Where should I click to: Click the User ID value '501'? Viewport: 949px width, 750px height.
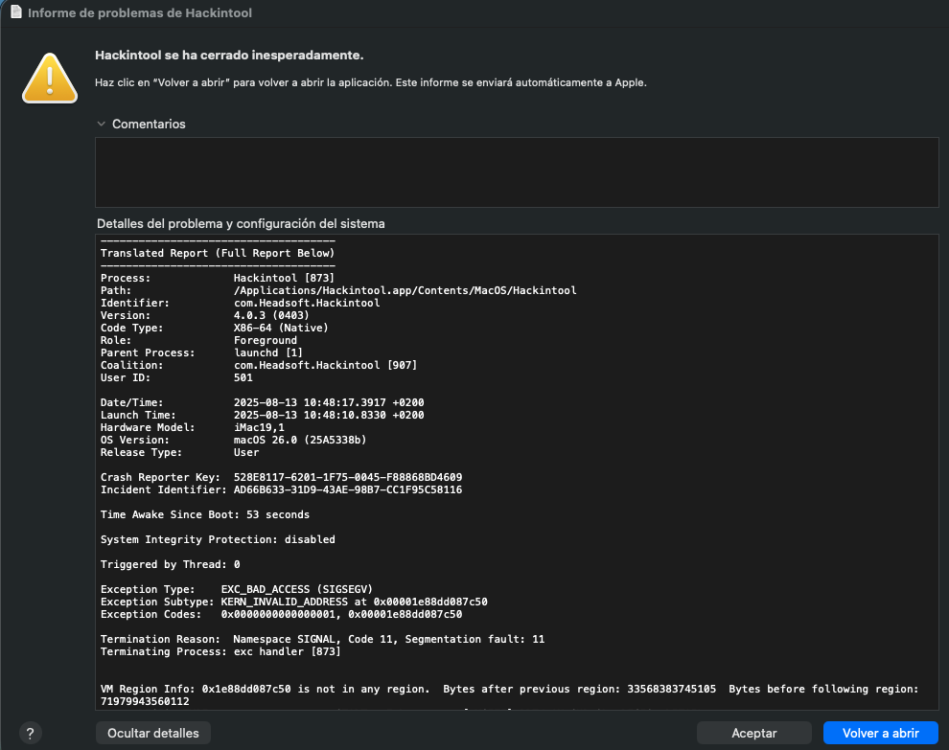coord(243,378)
